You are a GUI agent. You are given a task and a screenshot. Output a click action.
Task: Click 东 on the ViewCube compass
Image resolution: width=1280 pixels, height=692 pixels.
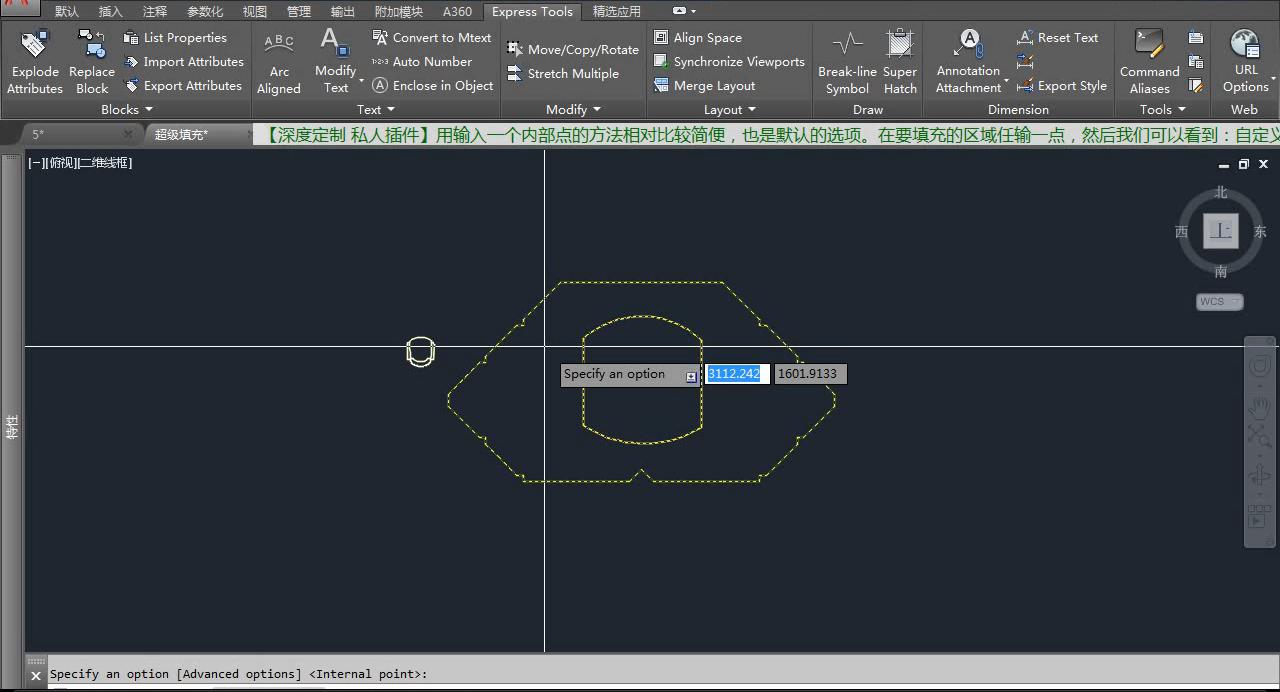pos(1260,232)
